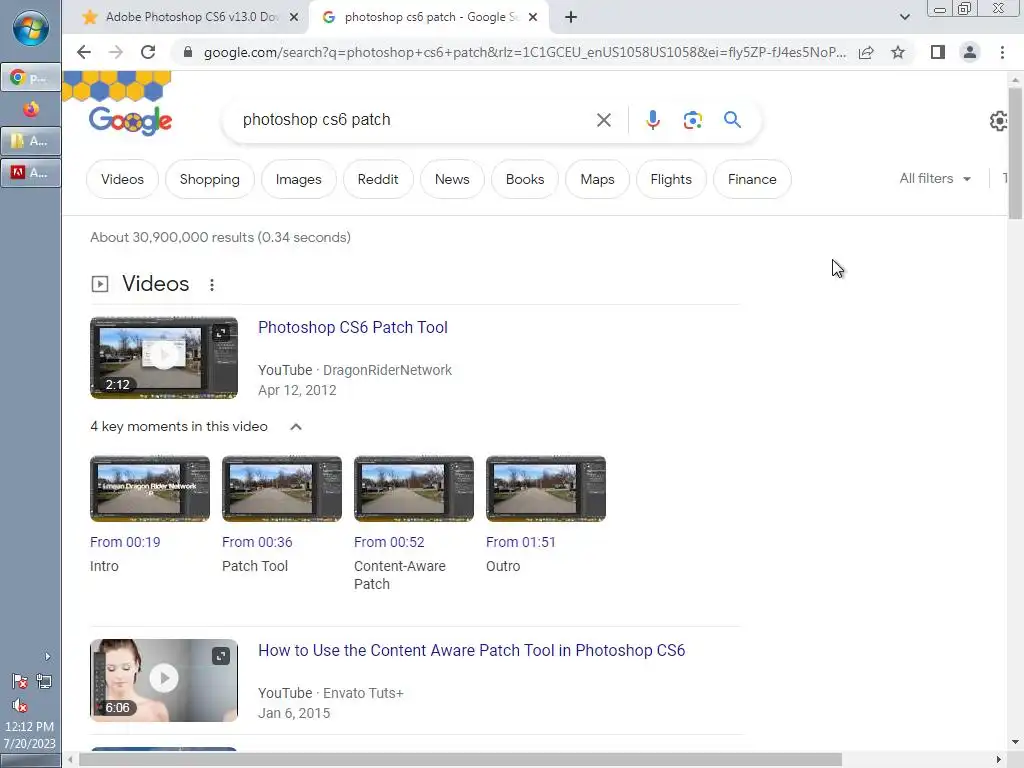Image resolution: width=1024 pixels, height=768 pixels.
Task: Play the 2:12 Patch Tool video thumbnail
Action: point(164,357)
